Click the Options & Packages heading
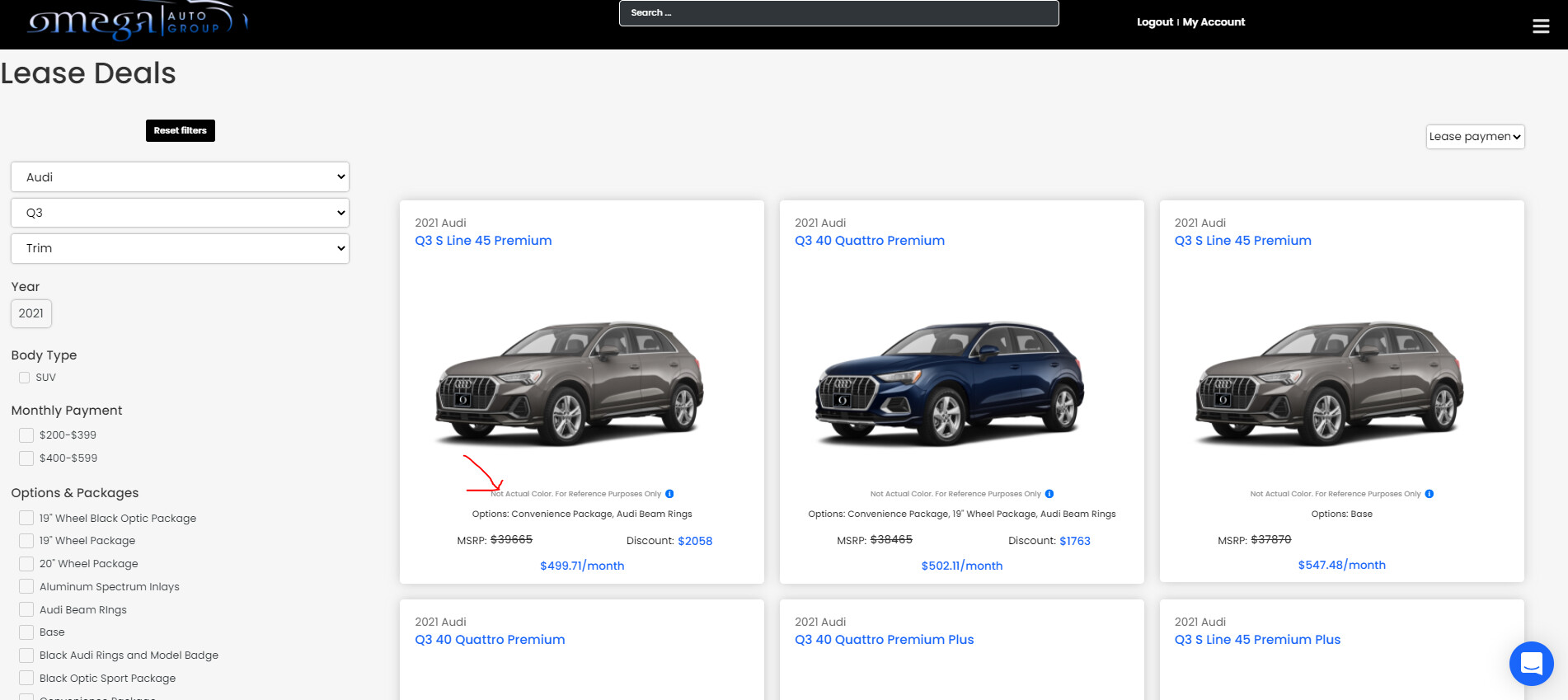Viewport: 1568px width, 700px height. pyautogui.click(x=75, y=493)
